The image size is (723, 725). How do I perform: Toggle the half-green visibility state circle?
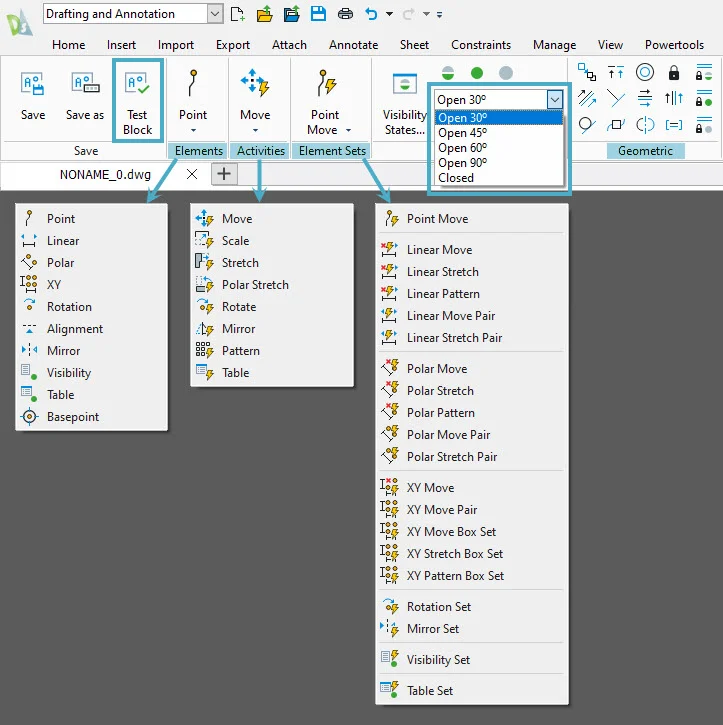pyautogui.click(x=448, y=73)
